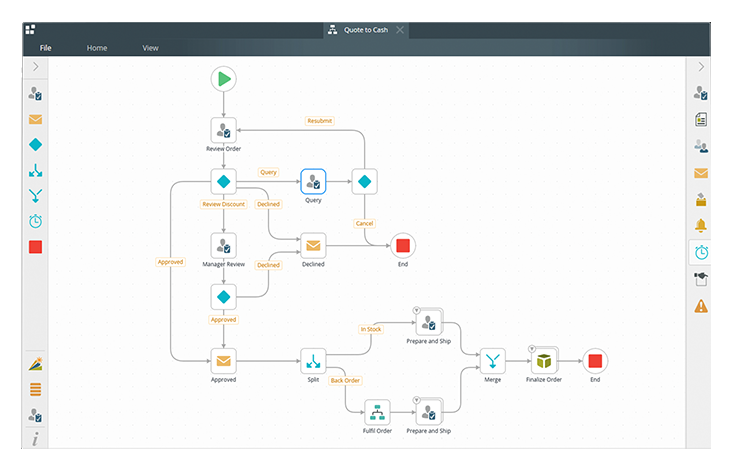Screen dimensions: 732x471
Task: Click the green Start node
Action: (x=224, y=79)
